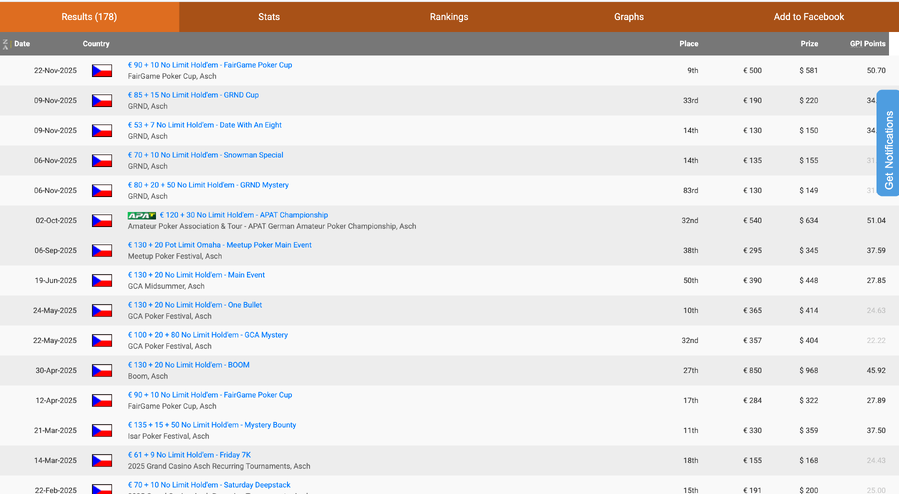Viewport: 899px width, 494px height.
Task: Click flag next to Snowman Special event
Action: [102, 161]
